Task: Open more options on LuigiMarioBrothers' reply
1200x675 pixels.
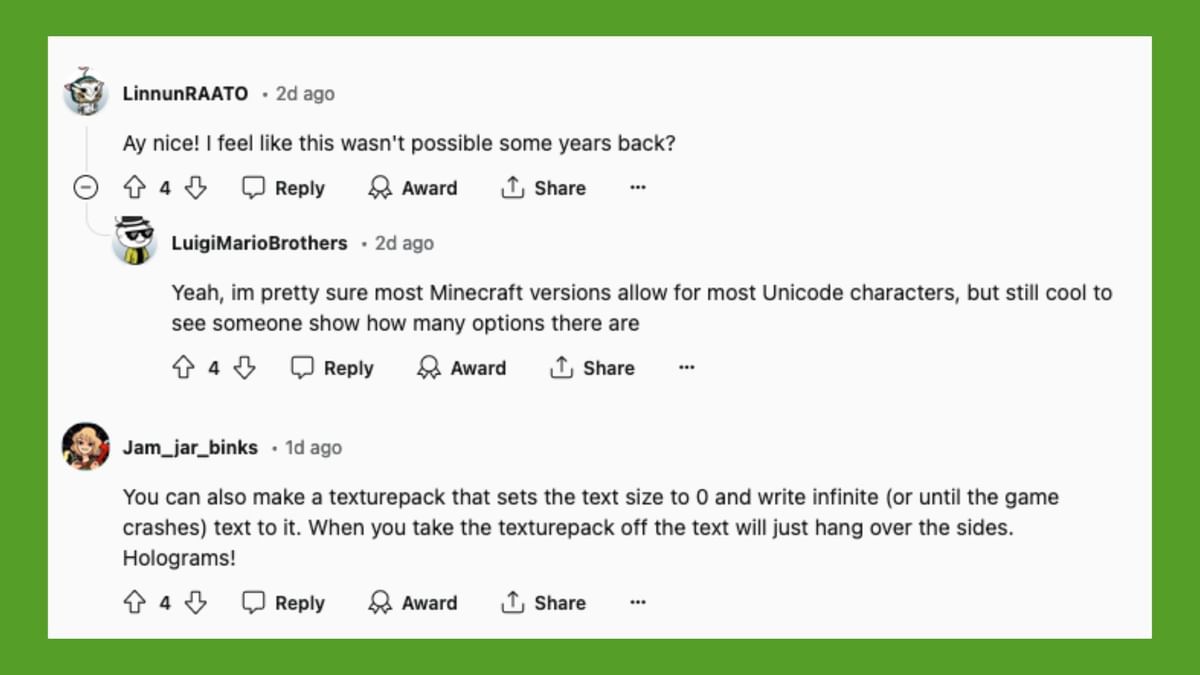Action: point(686,368)
